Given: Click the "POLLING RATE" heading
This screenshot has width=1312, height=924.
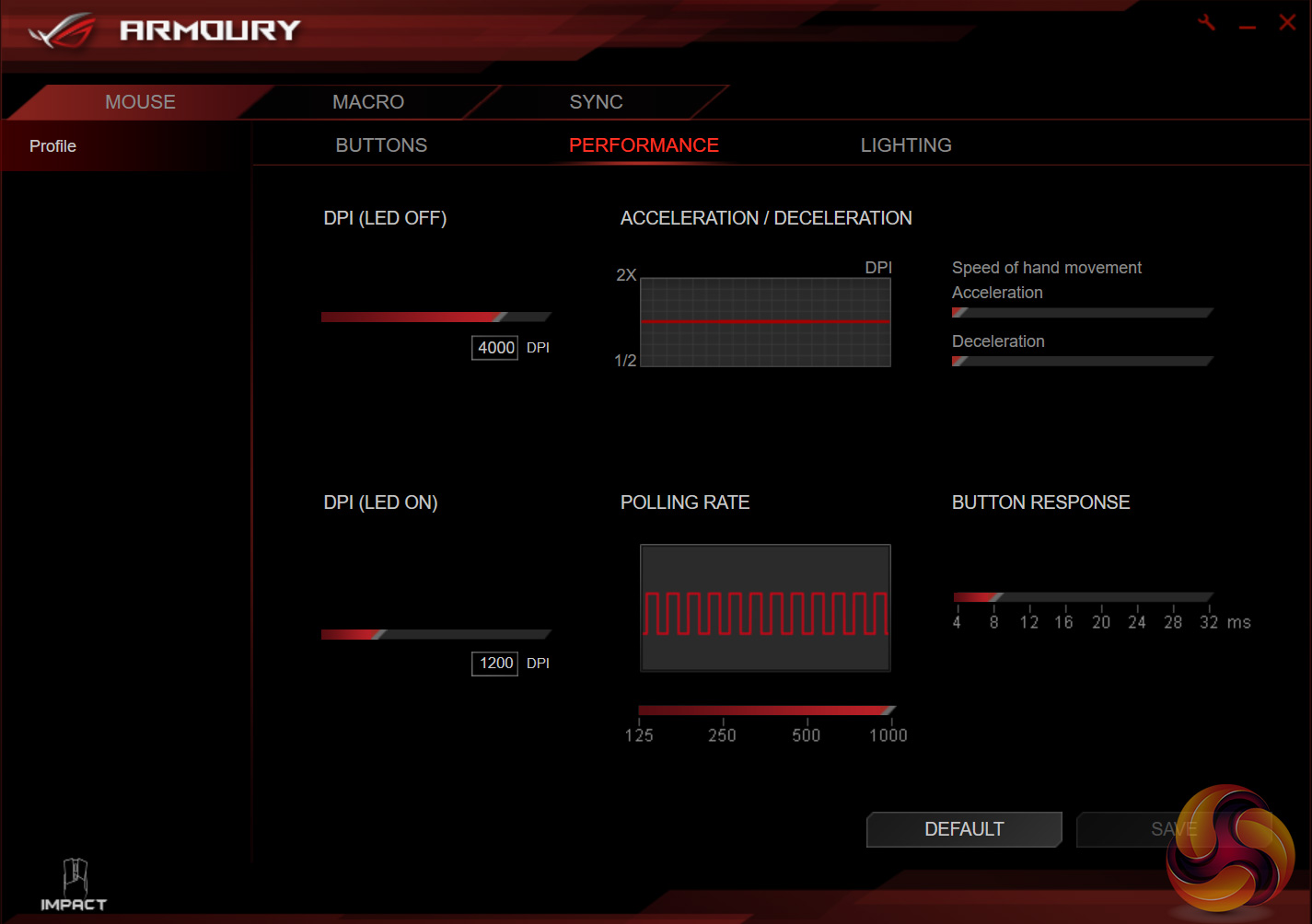Looking at the screenshot, I should (x=685, y=502).
